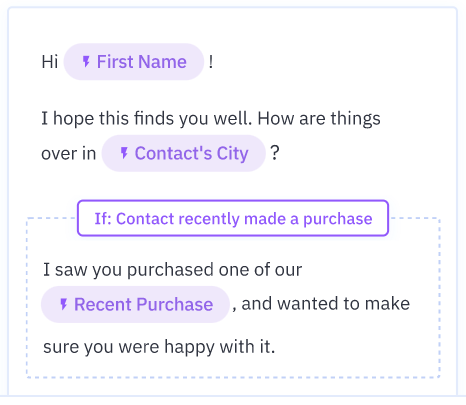The image size is (466, 405).
Task: Click the 'sure you were happy with it.' line
Action: click(x=159, y=347)
